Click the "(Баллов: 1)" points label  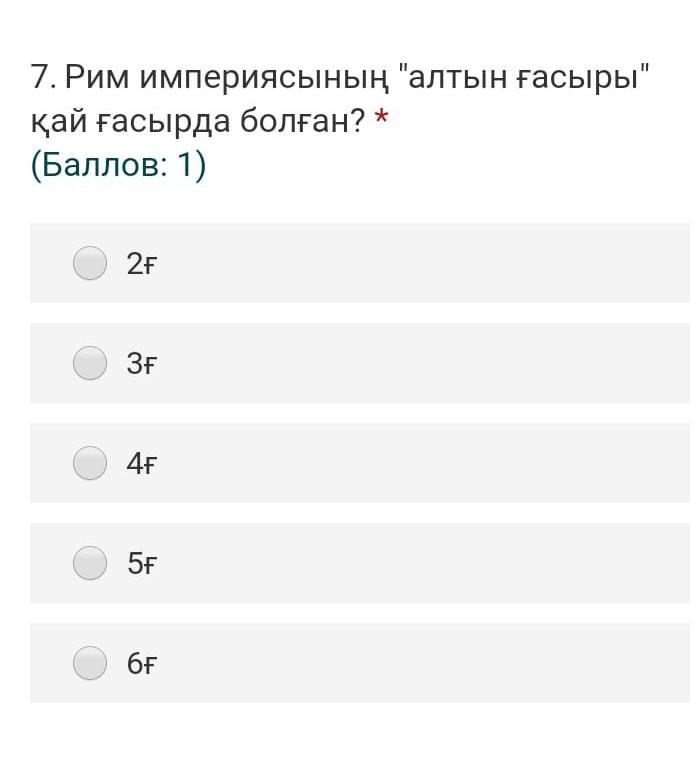[x=118, y=165]
